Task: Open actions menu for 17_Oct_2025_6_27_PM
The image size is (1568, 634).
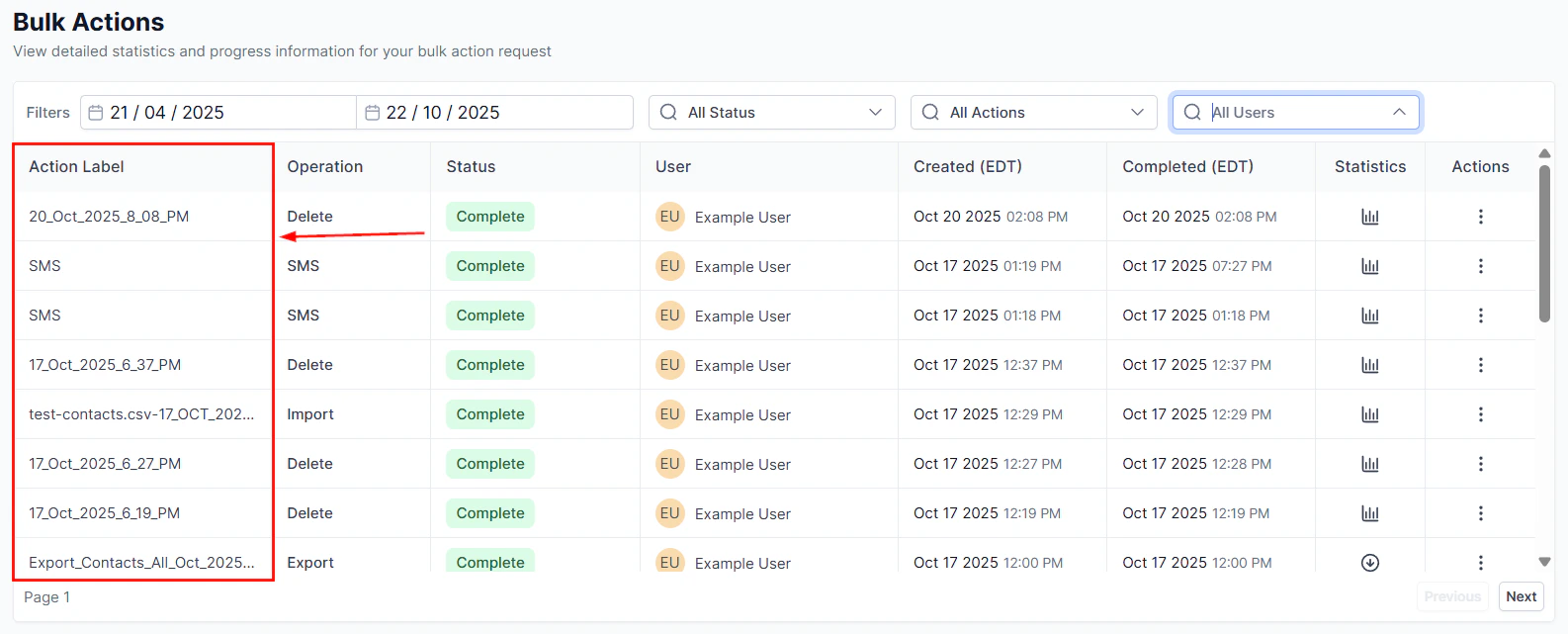Action: point(1480,464)
